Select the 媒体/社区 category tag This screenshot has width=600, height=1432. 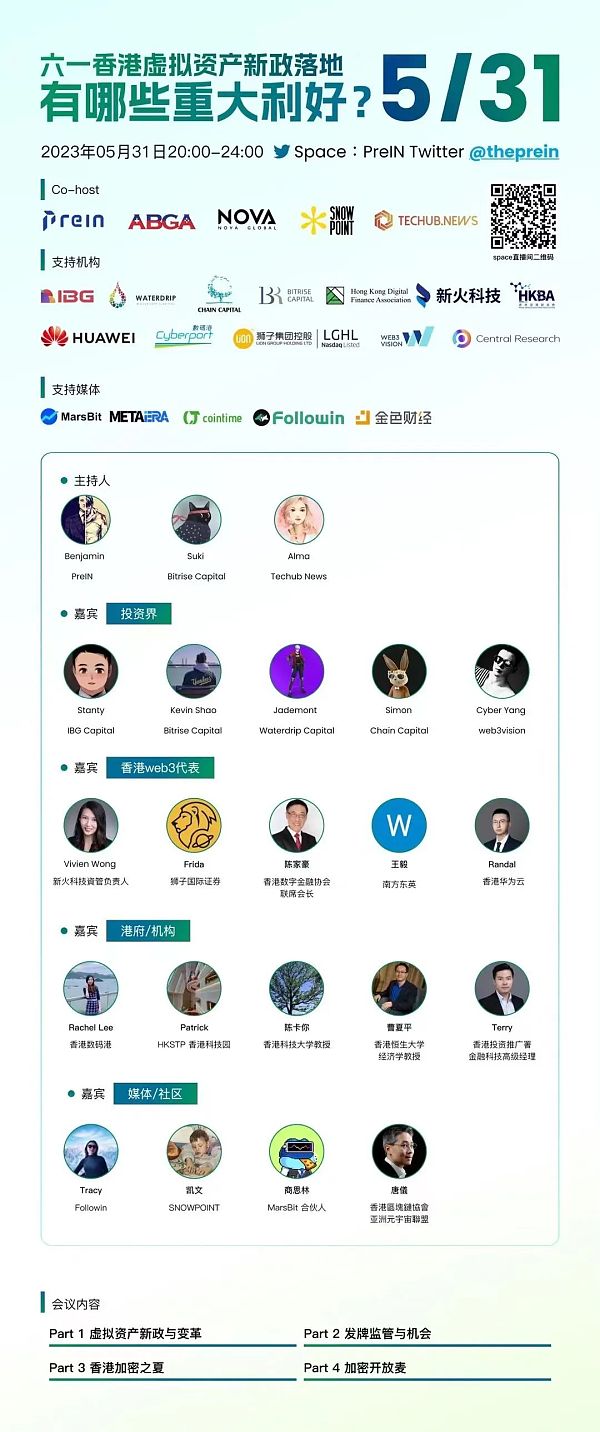(x=155, y=1093)
